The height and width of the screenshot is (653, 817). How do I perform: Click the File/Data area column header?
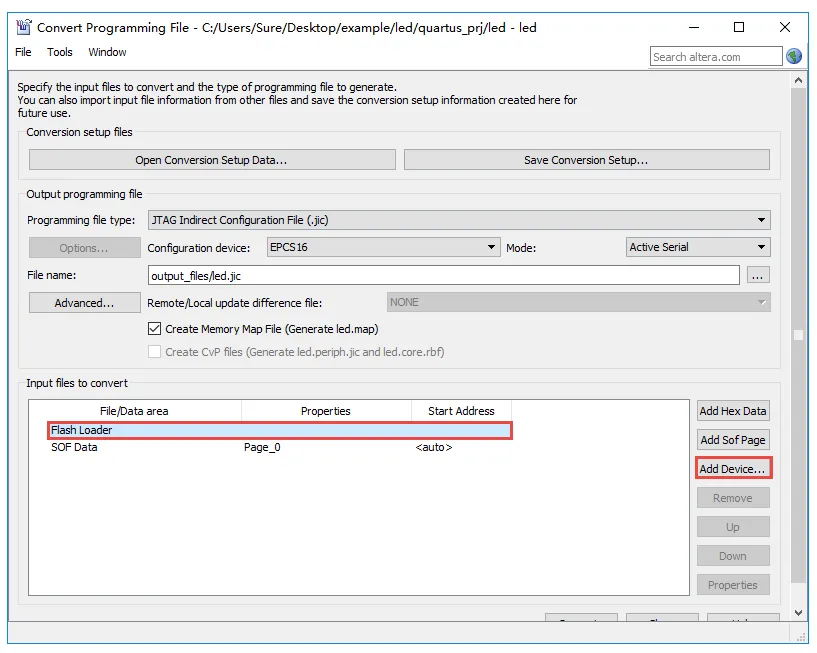point(134,411)
